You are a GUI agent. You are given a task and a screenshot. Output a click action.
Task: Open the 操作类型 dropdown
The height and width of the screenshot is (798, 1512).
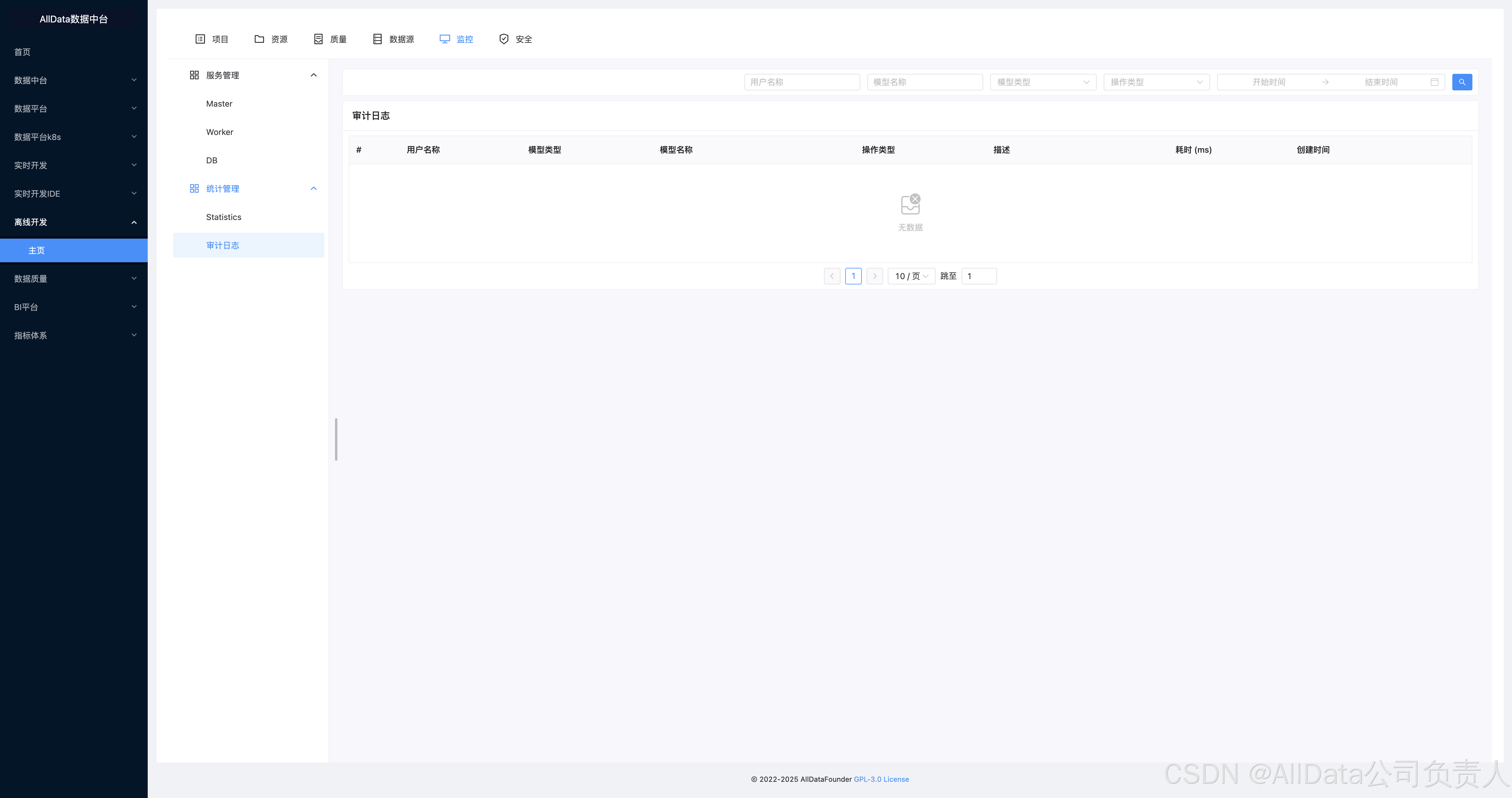[x=1156, y=82]
